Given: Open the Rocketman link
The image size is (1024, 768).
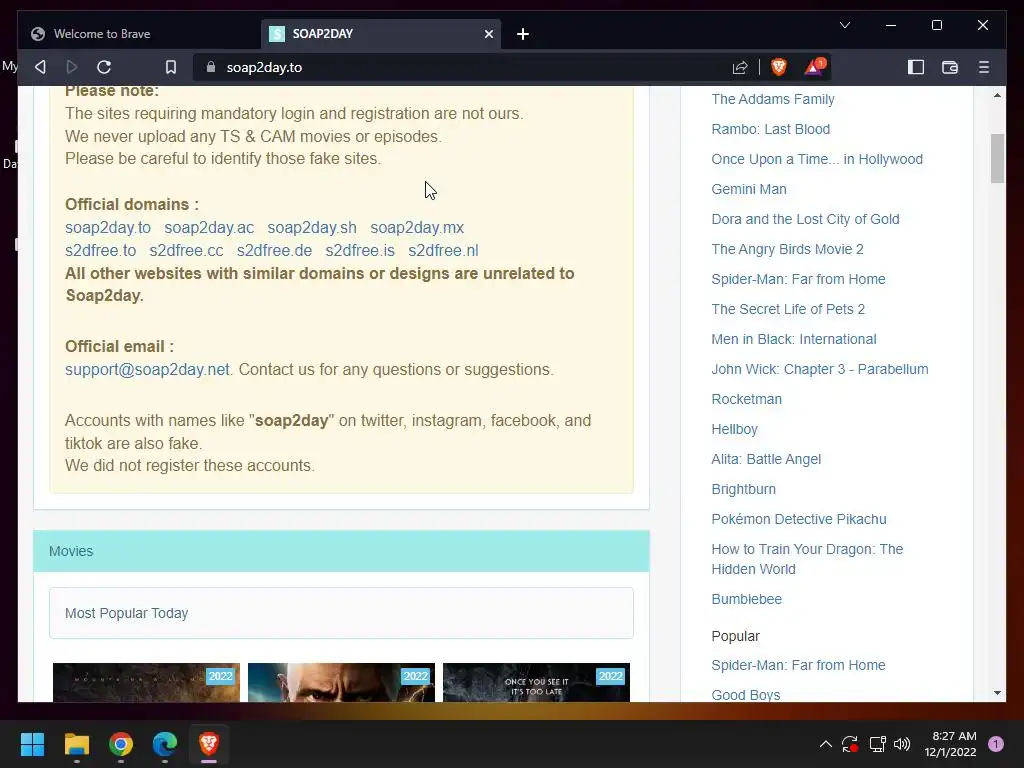Looking at the screenshot, I should point(746,400).
